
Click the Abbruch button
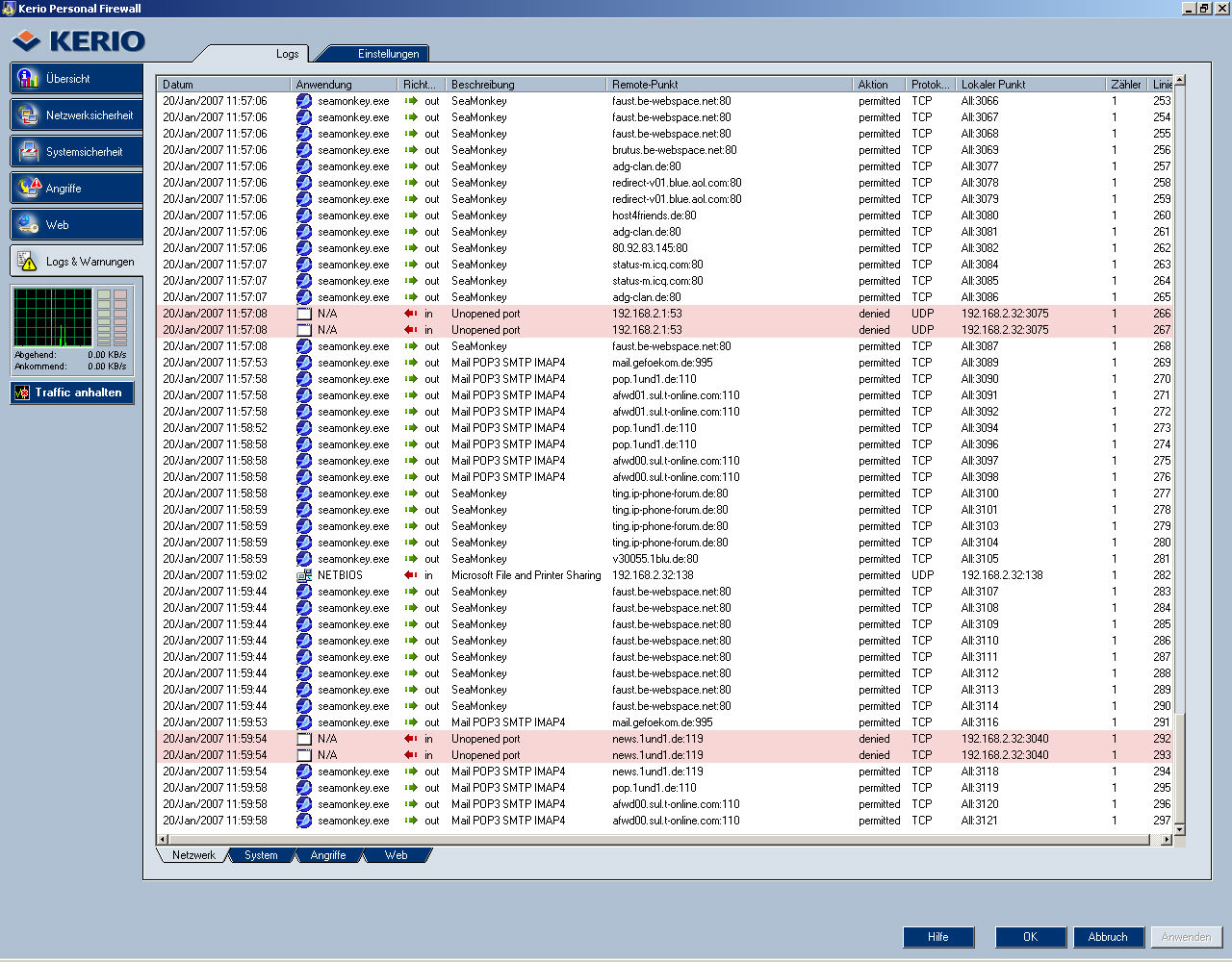1108,937
